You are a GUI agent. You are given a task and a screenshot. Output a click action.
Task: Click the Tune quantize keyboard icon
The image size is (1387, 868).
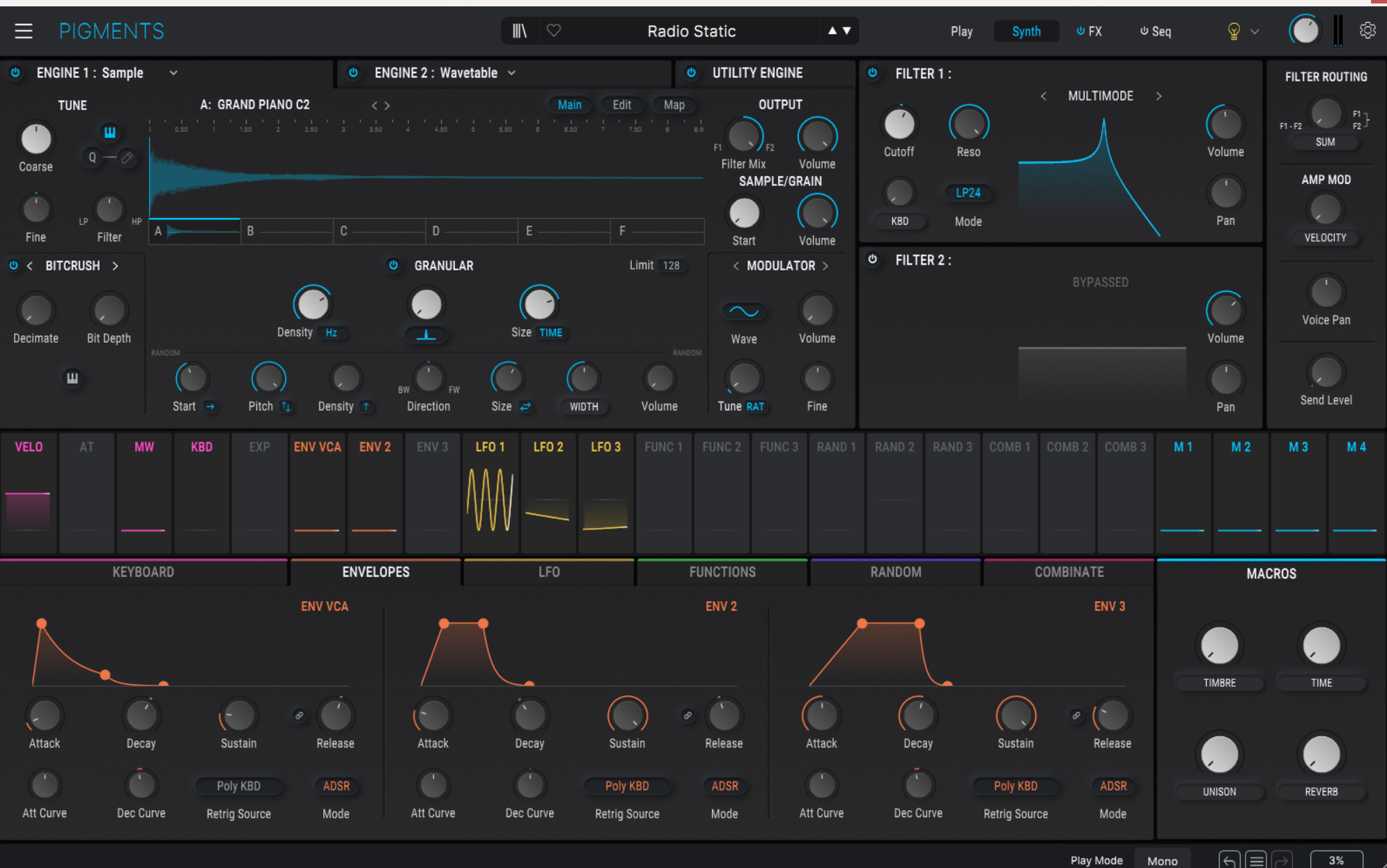(x=109, y=132)
